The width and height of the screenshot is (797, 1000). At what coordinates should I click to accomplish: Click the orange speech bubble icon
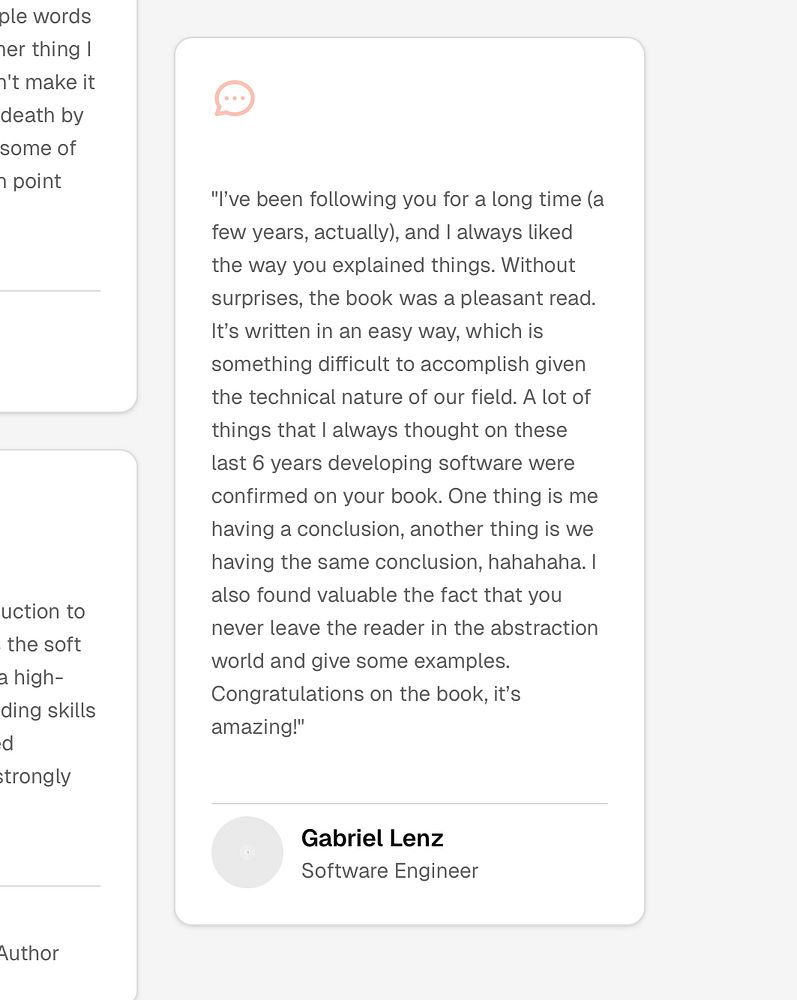235,99
